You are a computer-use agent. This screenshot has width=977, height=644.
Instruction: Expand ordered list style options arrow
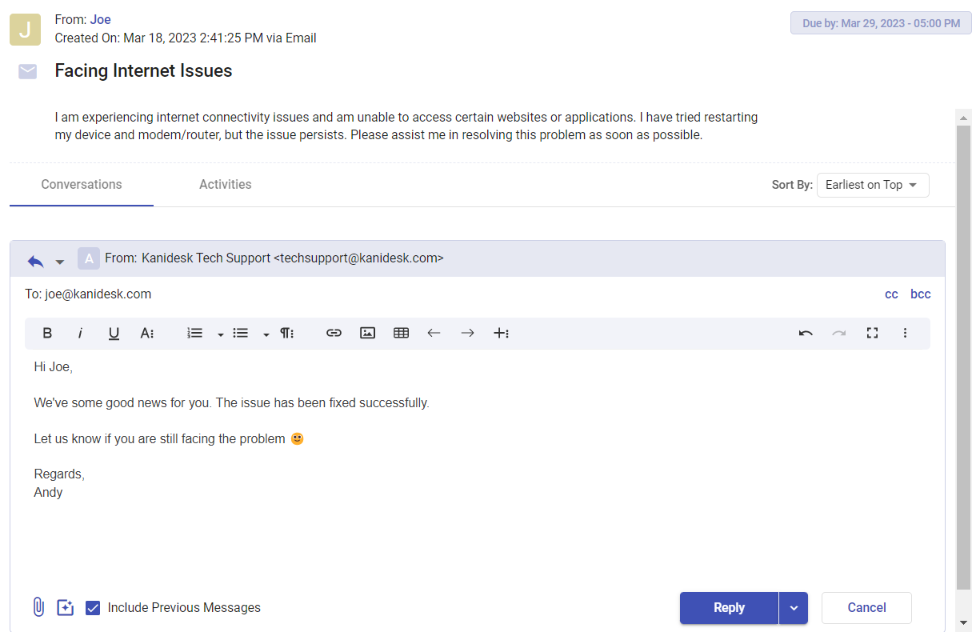tap(220, 334)
